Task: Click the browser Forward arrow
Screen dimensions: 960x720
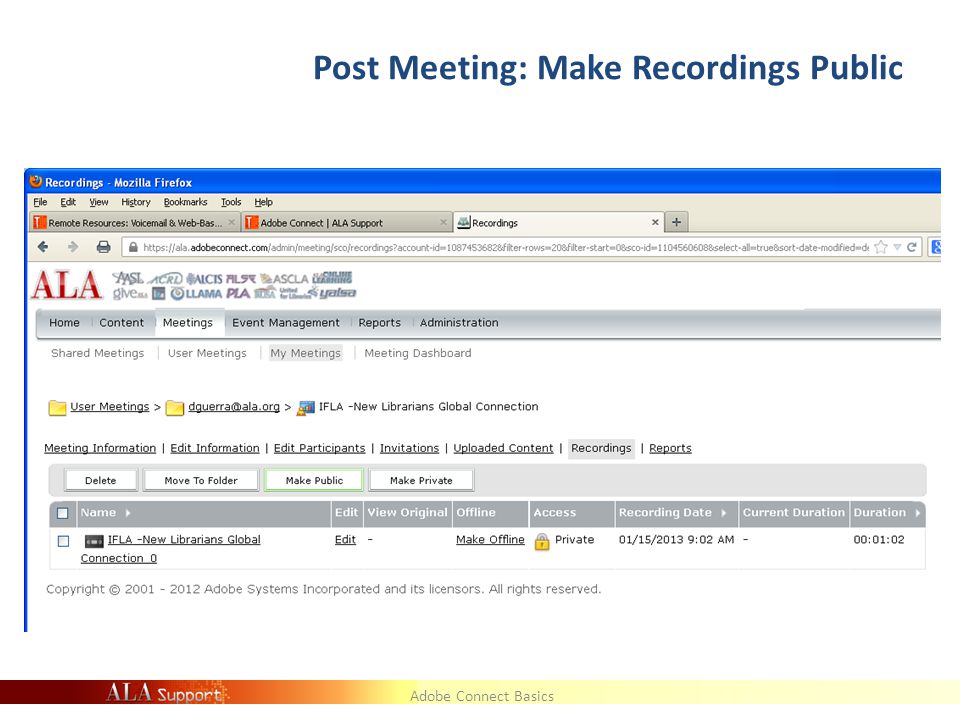Action: tap(73, 247)
